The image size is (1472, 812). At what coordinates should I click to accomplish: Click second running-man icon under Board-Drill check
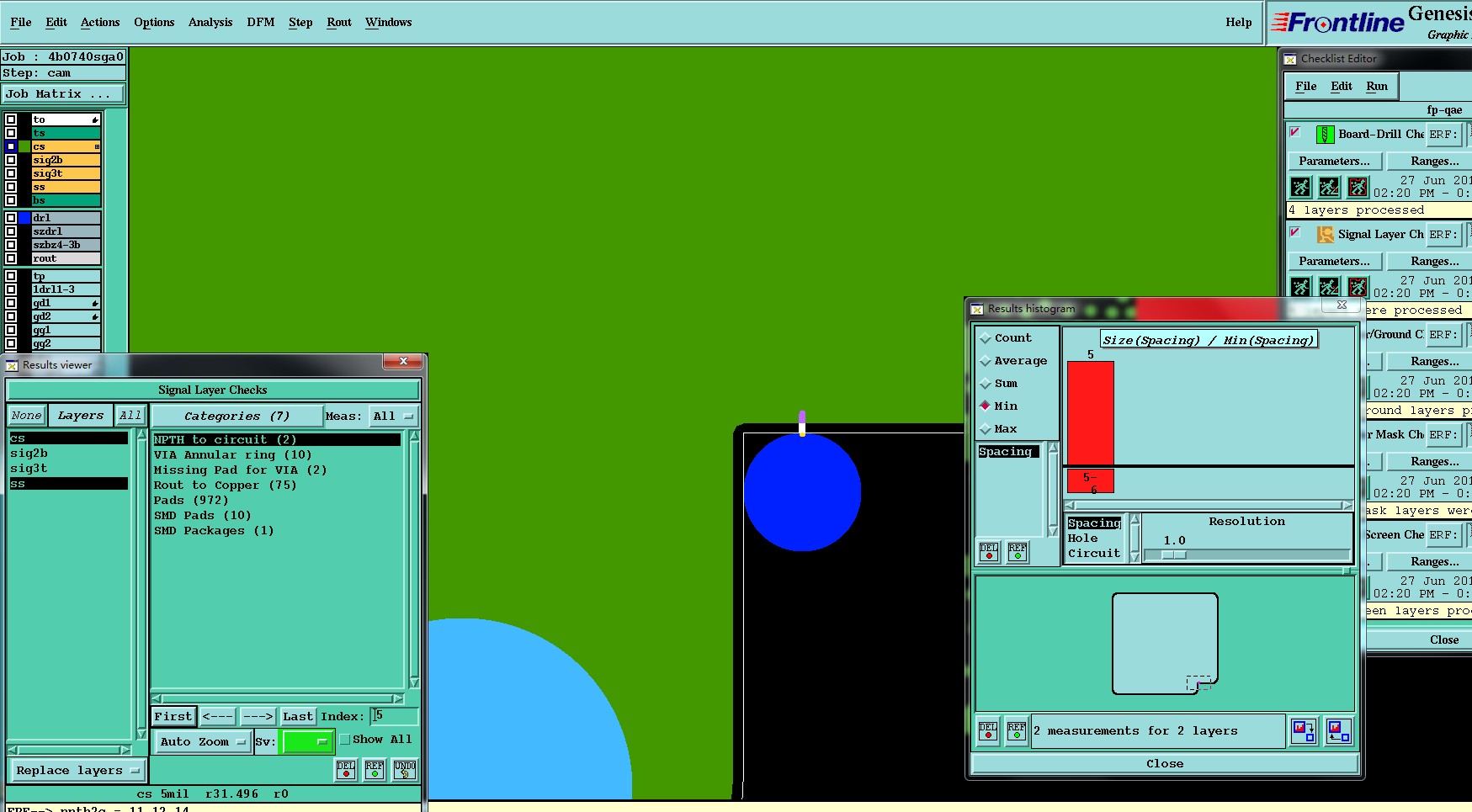coord(1329,187)
